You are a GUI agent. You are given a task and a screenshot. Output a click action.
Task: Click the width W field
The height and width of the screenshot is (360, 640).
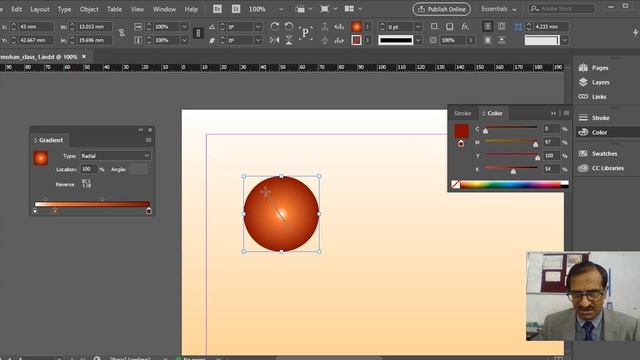point(94,27)
